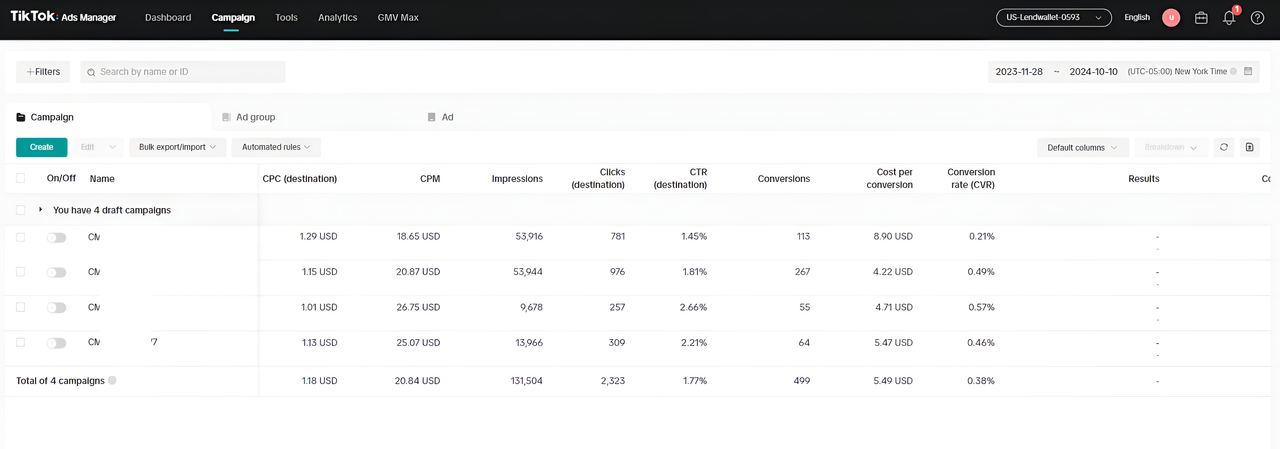1280x449 pixels.
Task: Sort by Clicks (destination) column header
Action: click(x=598, y=178)
